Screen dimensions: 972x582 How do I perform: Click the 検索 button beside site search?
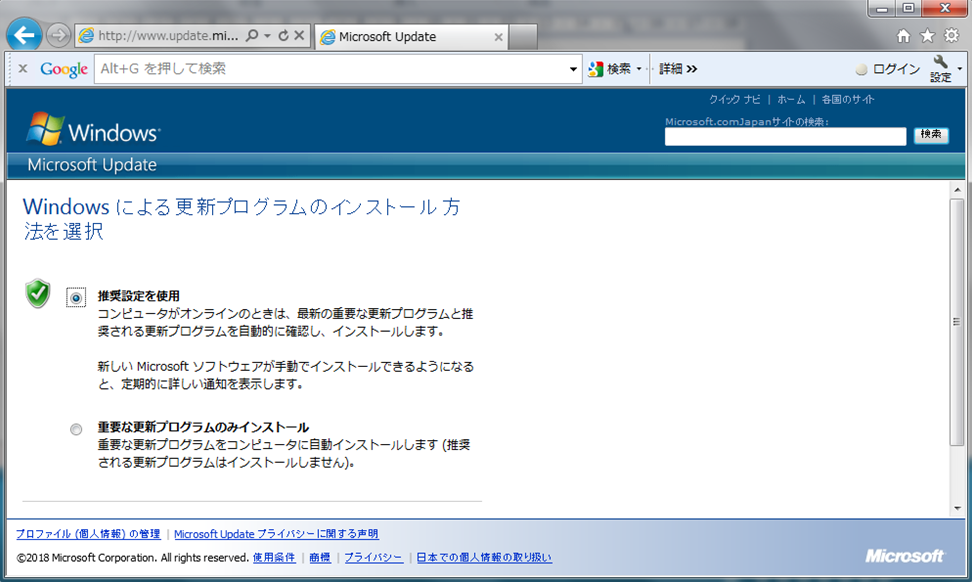(931, 134)
